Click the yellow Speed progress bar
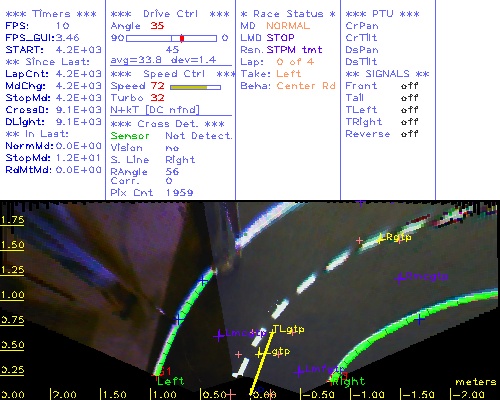Viewport: 500px width, 400px height. tap(195, 87)
